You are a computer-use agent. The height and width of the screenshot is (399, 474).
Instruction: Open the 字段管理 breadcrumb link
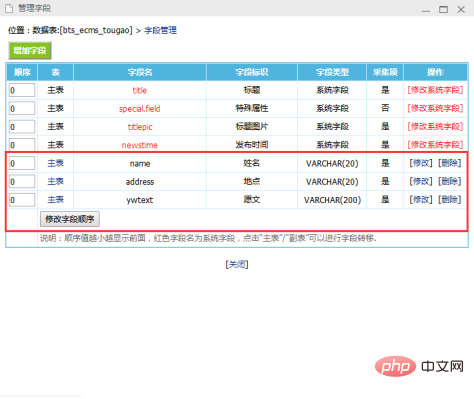coord(160,30)
